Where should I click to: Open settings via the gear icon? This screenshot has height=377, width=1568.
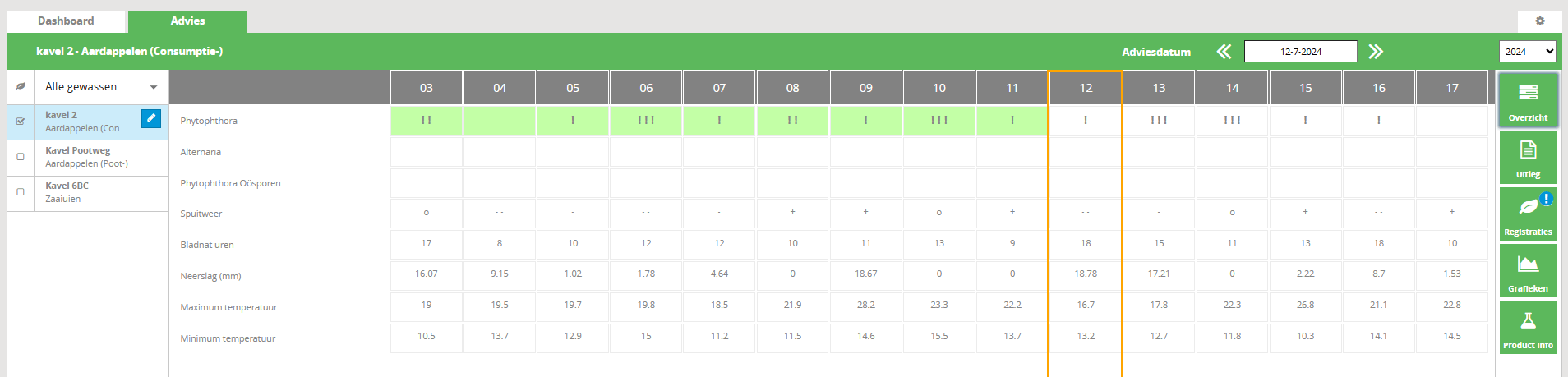tap(1540, 21)
